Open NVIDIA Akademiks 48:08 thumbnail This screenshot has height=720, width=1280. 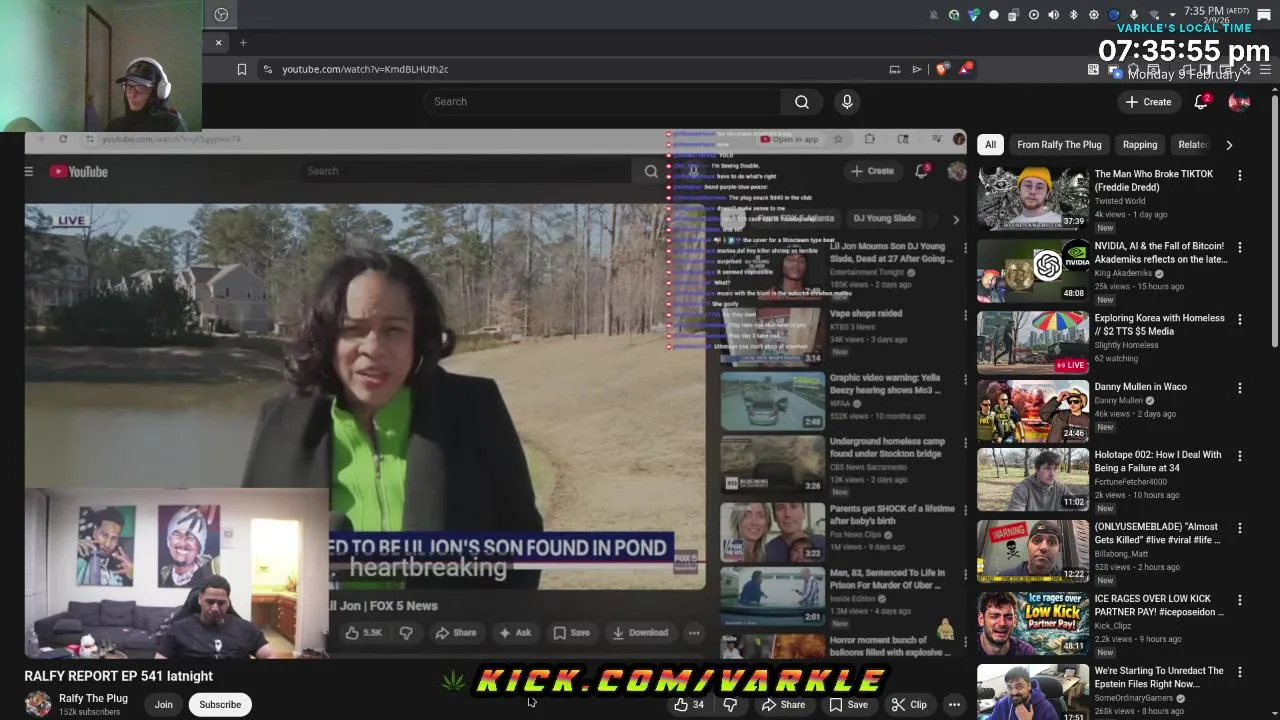tap(1032, 270)
